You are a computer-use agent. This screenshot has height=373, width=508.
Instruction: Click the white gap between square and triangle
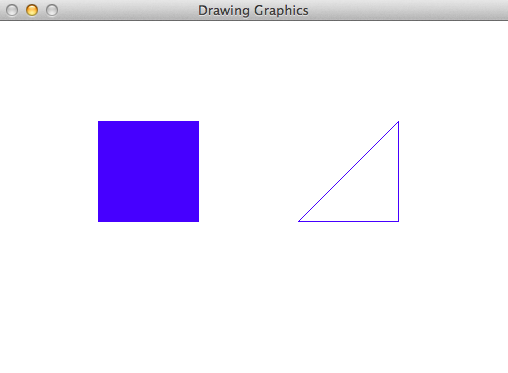point(248,171)
